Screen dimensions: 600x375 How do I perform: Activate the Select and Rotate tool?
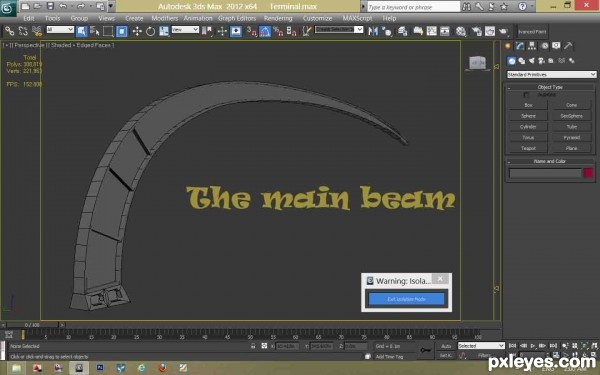(150, 31)
